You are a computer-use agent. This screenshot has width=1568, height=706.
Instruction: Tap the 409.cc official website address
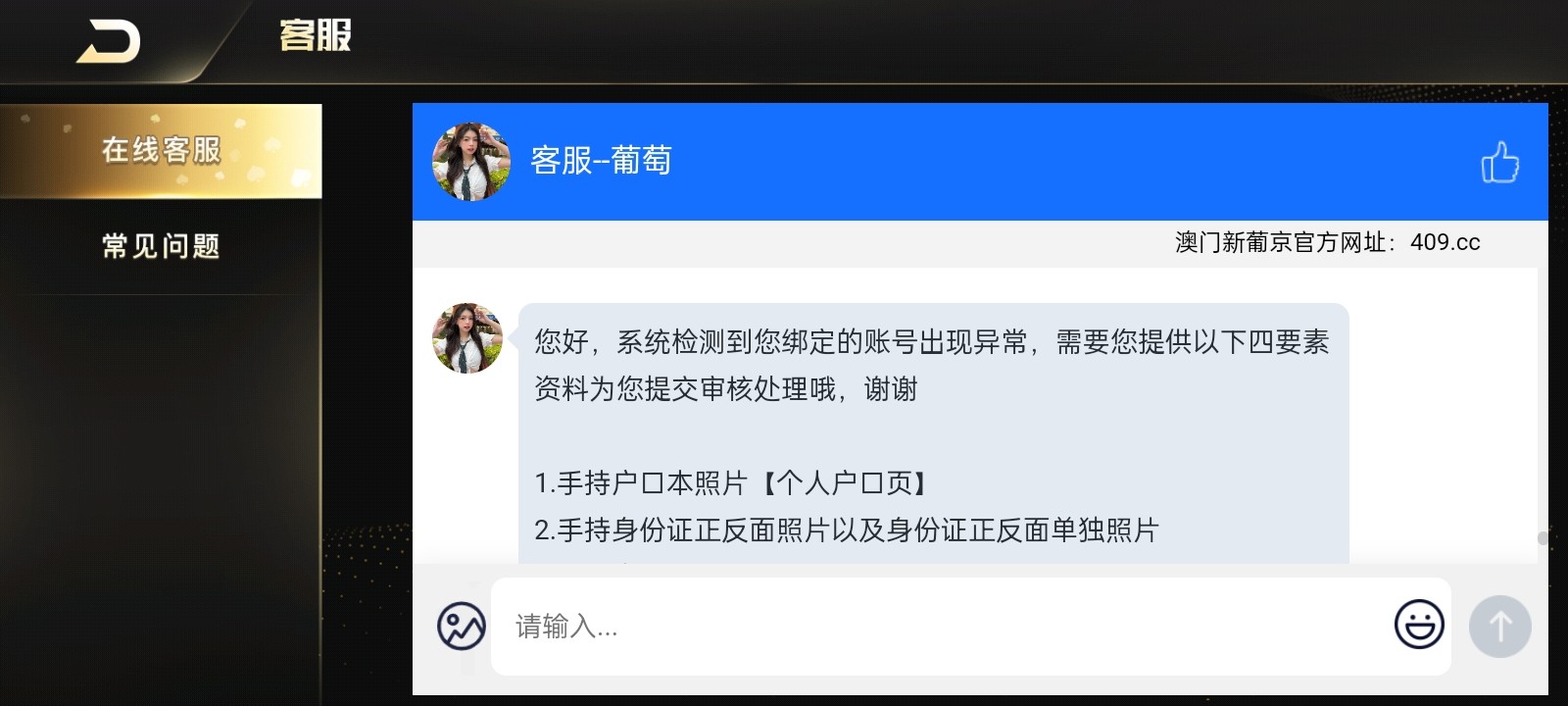1445,242
